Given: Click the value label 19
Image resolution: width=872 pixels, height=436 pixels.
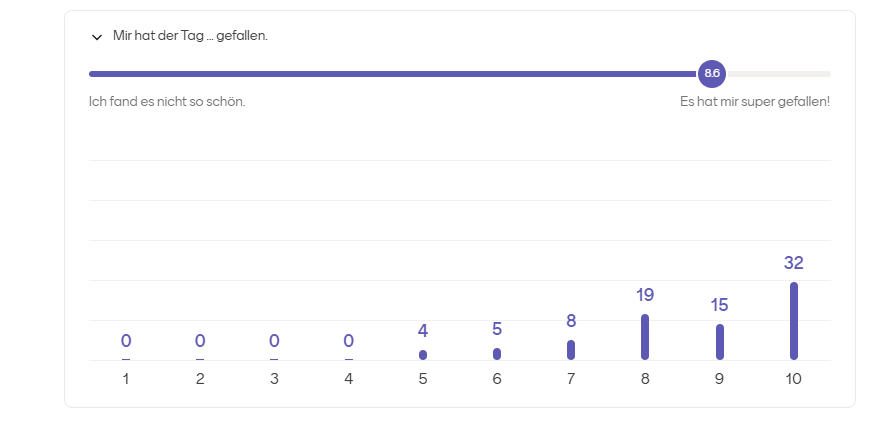Looking at the screenshot, I should [645, 295].
